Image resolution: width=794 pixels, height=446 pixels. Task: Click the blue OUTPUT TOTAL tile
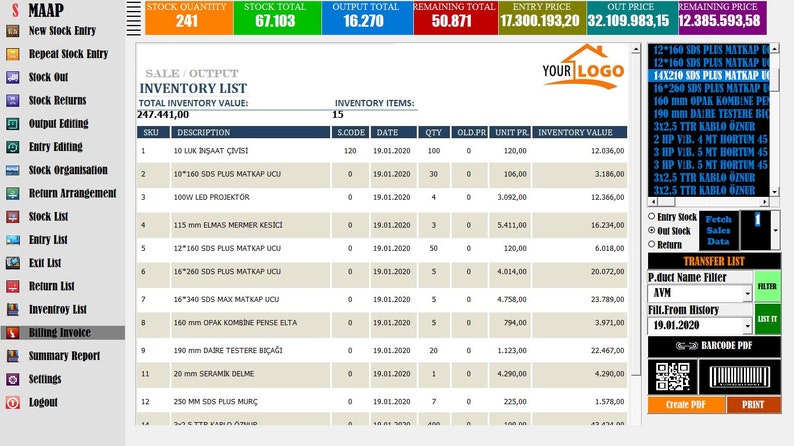367,18
